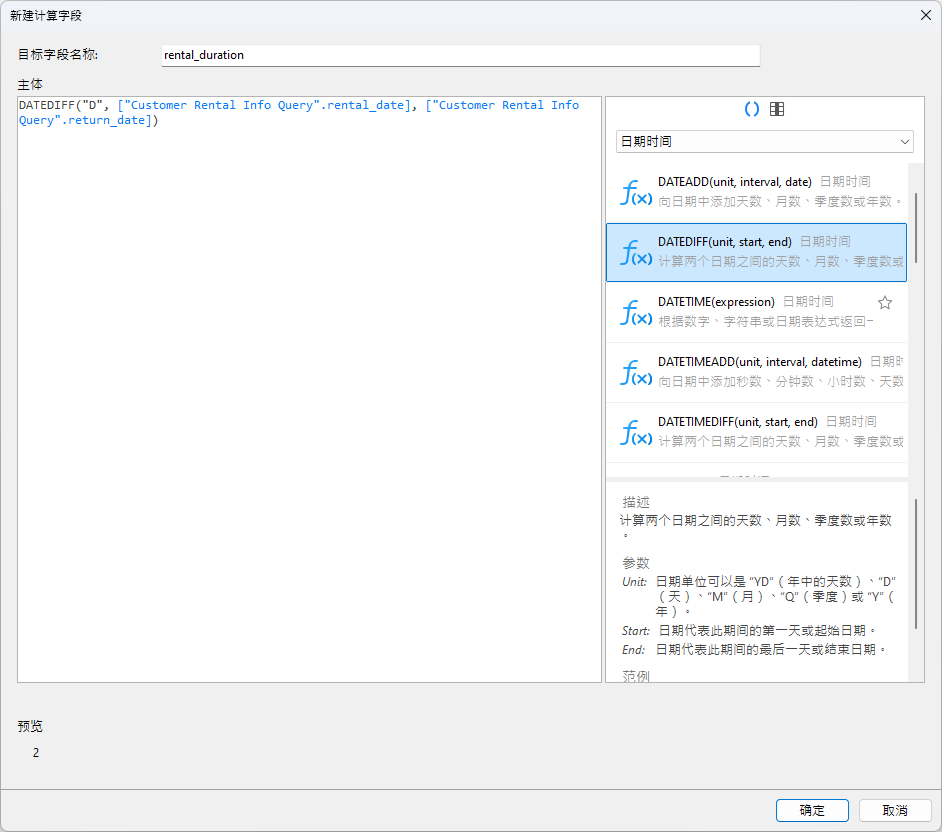Click the 目标字段名称 label
Screen dimensions: 942x832
[x=58, y=55]
